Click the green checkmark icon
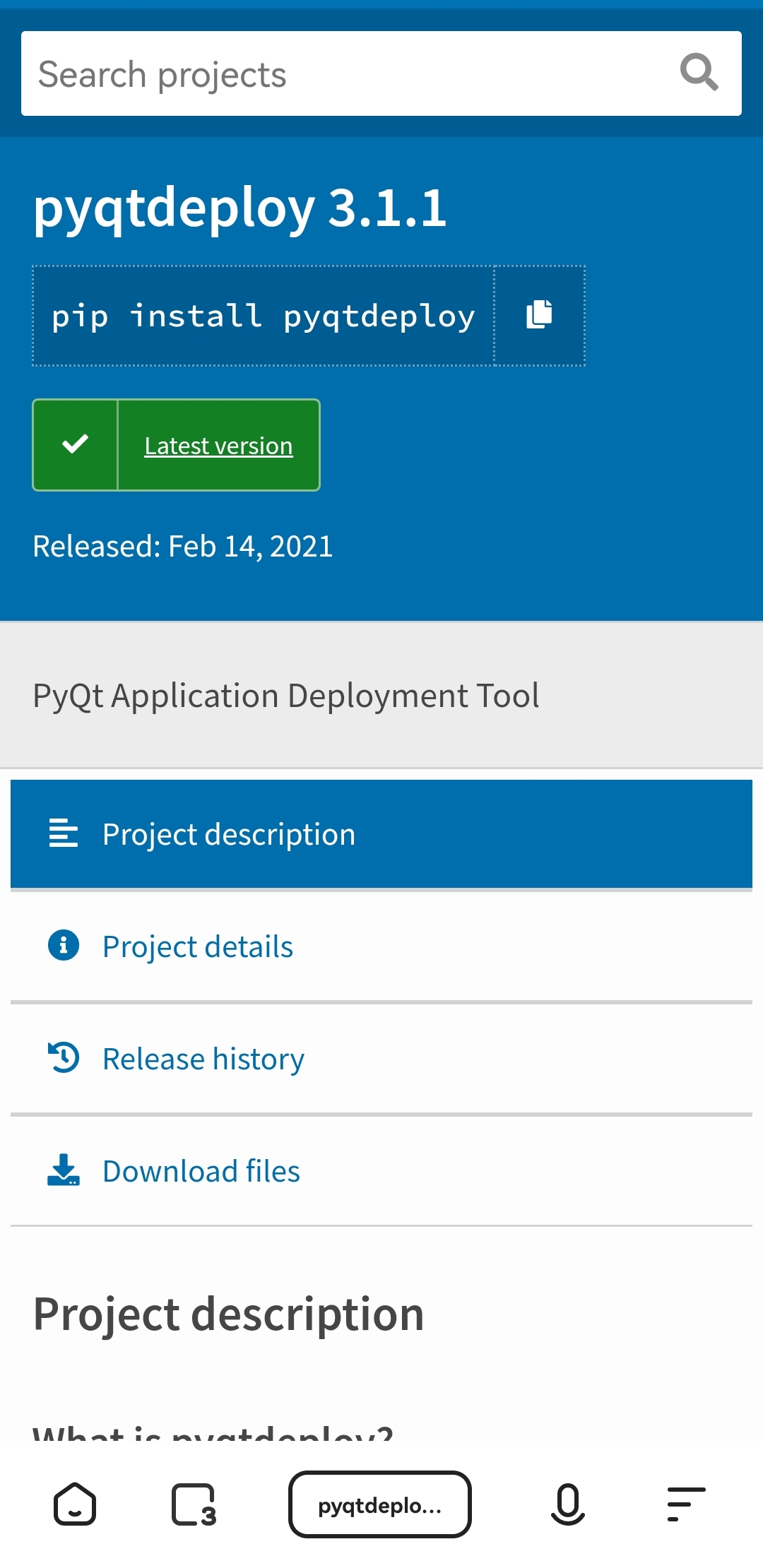This screenshot has width=763, height=1568. pyautogui.click(x=75, y=444)
